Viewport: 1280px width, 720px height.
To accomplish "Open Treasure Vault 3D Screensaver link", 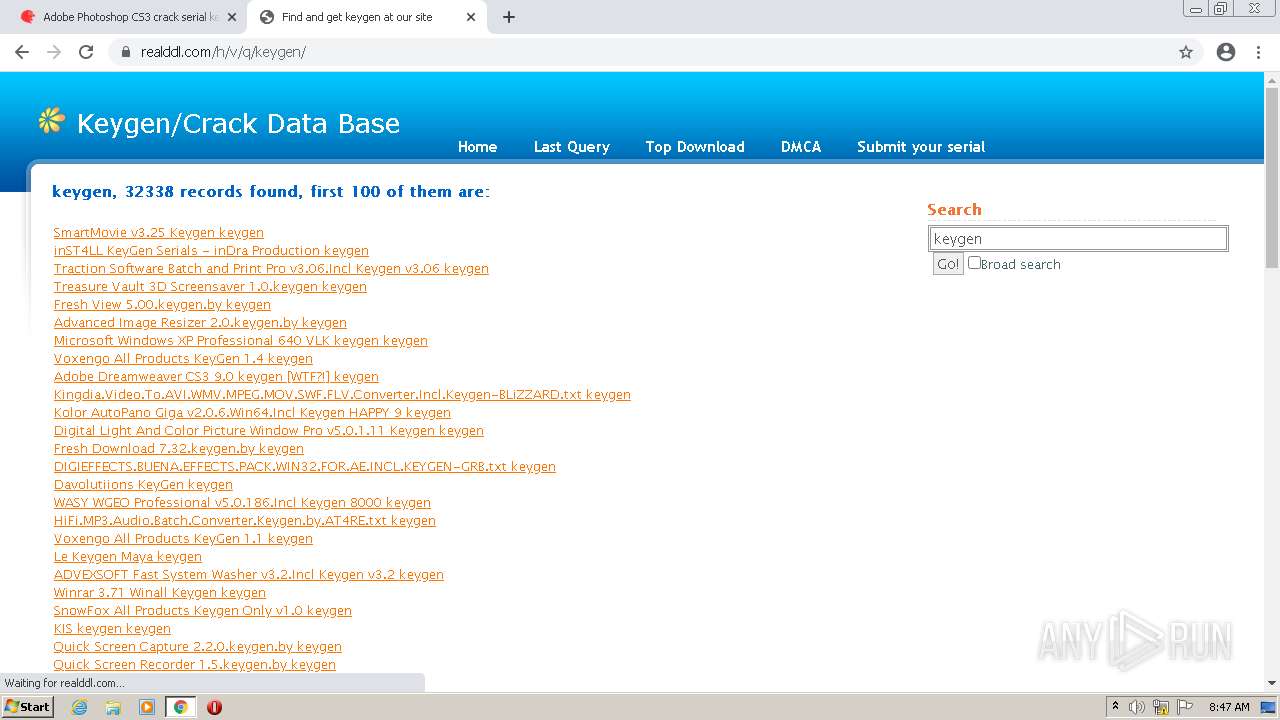I will pyautogui.click(x=210, y=287).
